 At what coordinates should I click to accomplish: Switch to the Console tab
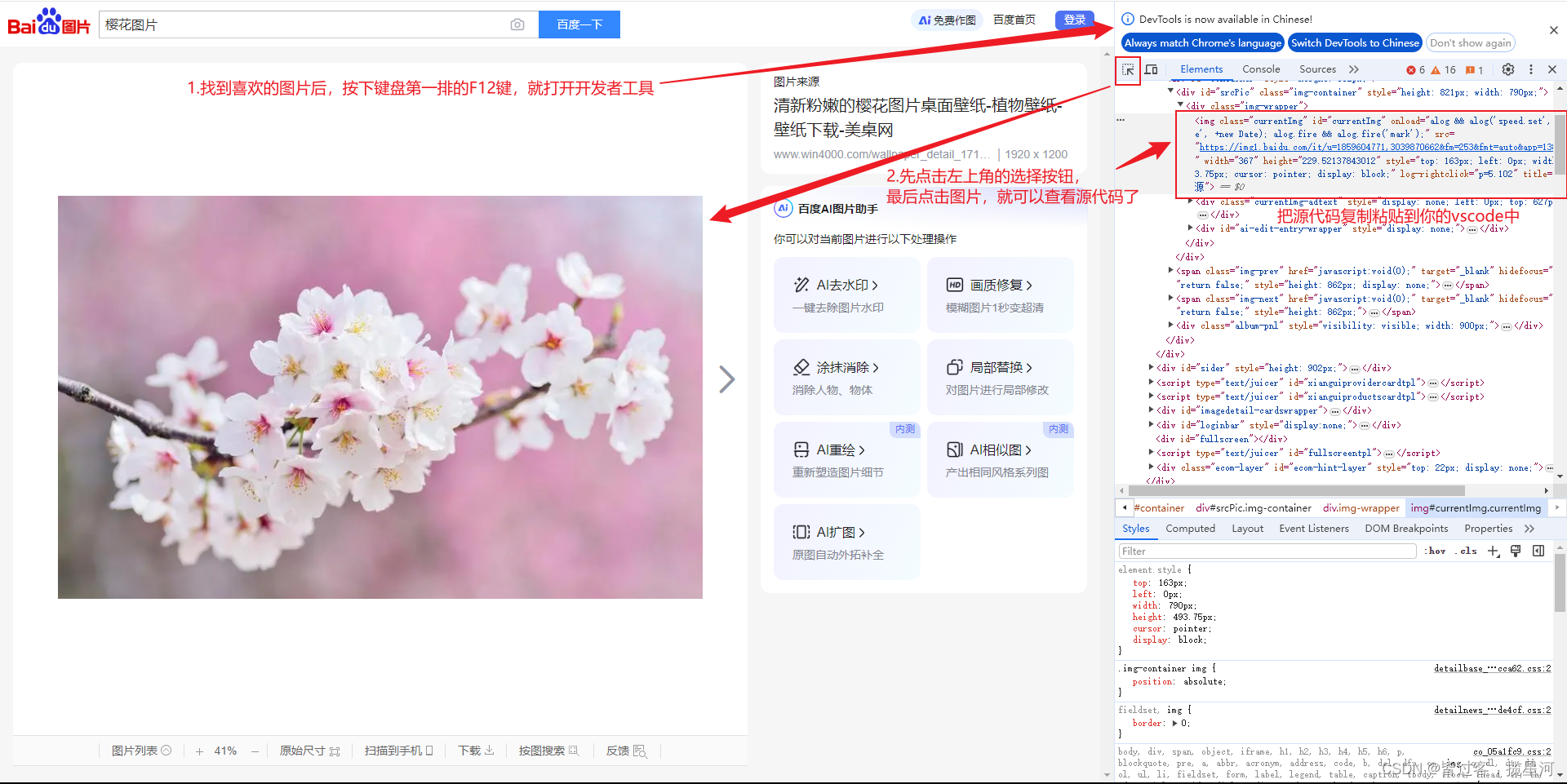(1261, 69)
